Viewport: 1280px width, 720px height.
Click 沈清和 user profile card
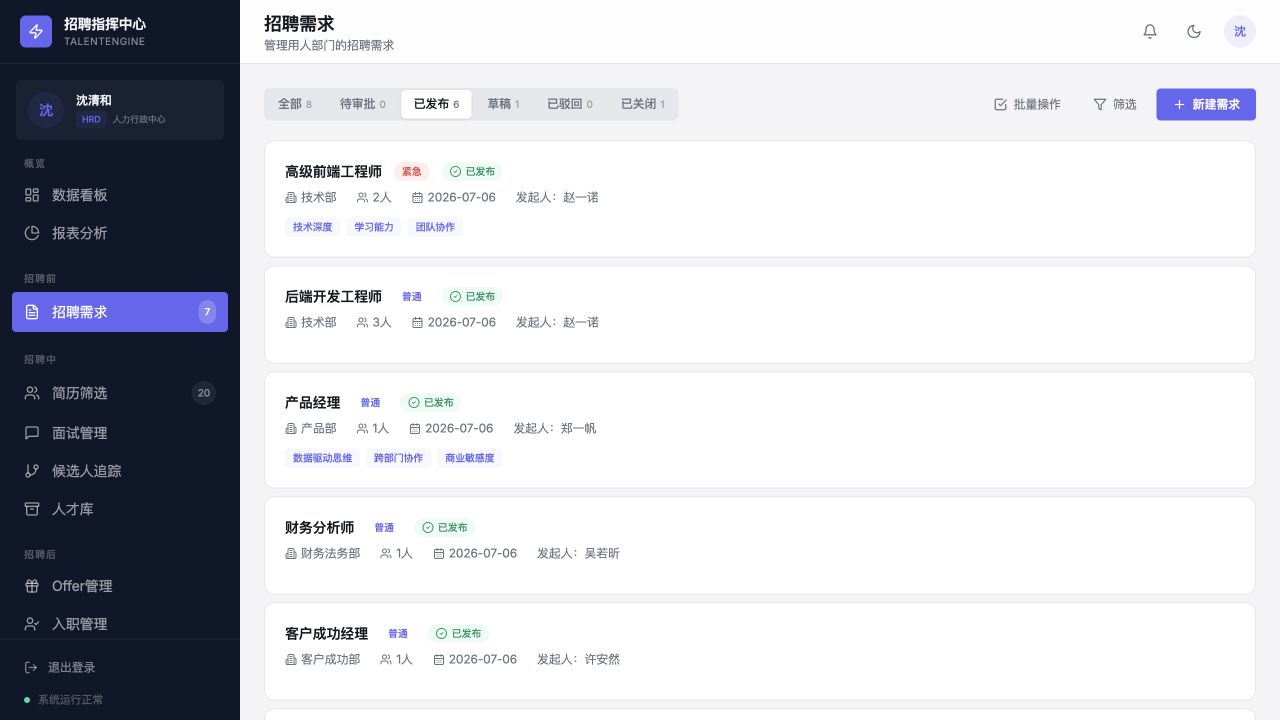click(120, 110)
